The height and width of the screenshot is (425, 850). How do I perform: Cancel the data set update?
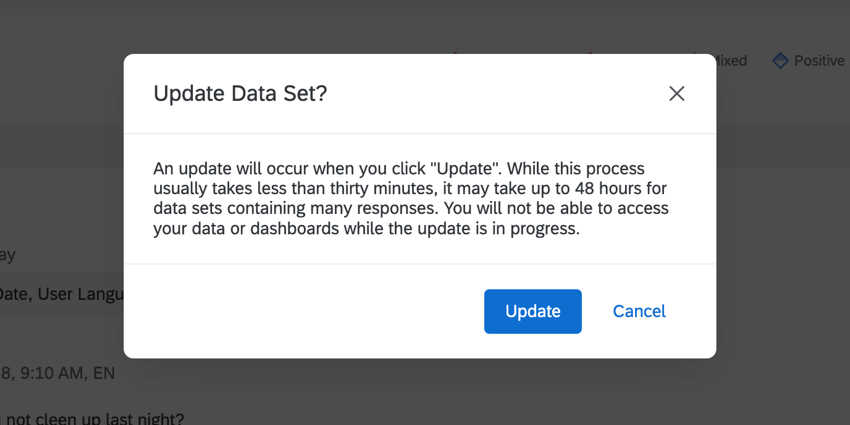click(x=639, y=311)
